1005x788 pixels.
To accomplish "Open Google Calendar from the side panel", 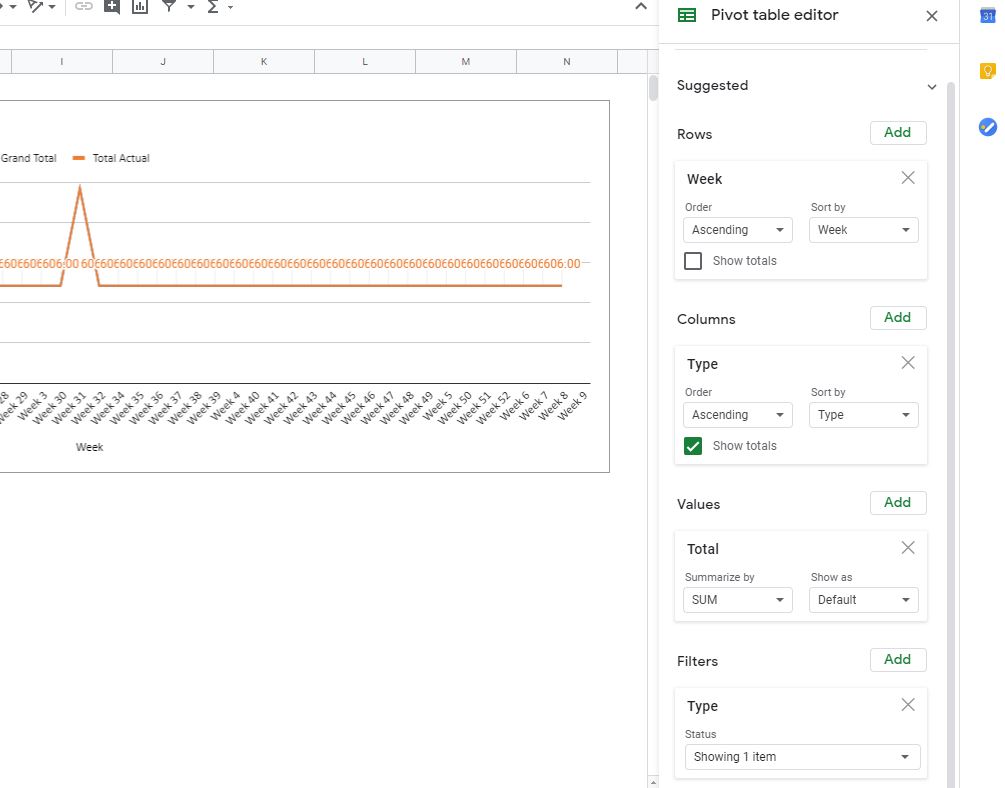I will click(x=987, y=15).
